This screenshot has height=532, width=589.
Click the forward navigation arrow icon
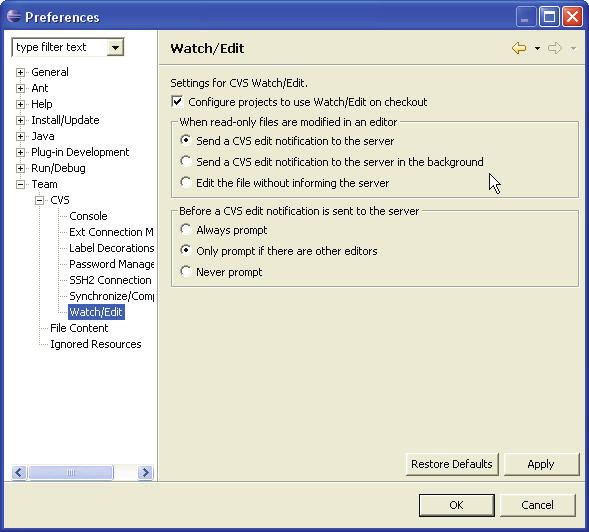(555, 48)
